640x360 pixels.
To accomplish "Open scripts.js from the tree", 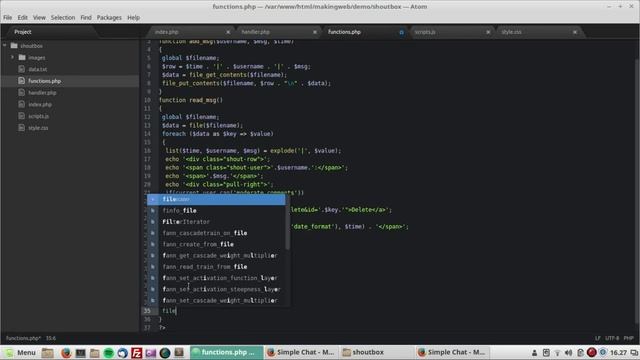I will click(38, 116).
